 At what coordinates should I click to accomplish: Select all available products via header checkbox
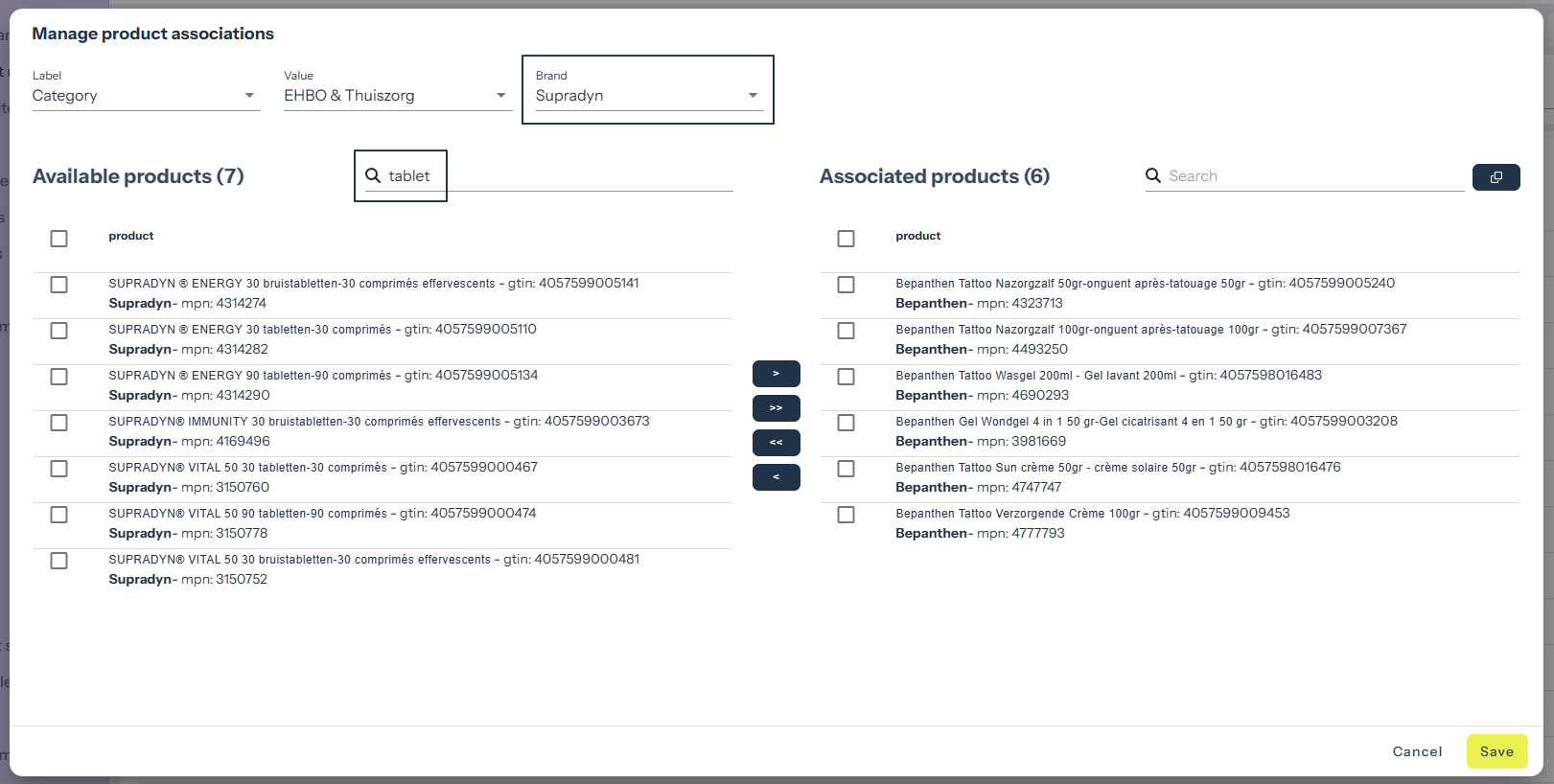pyautogui.click(x=59, y=239)
